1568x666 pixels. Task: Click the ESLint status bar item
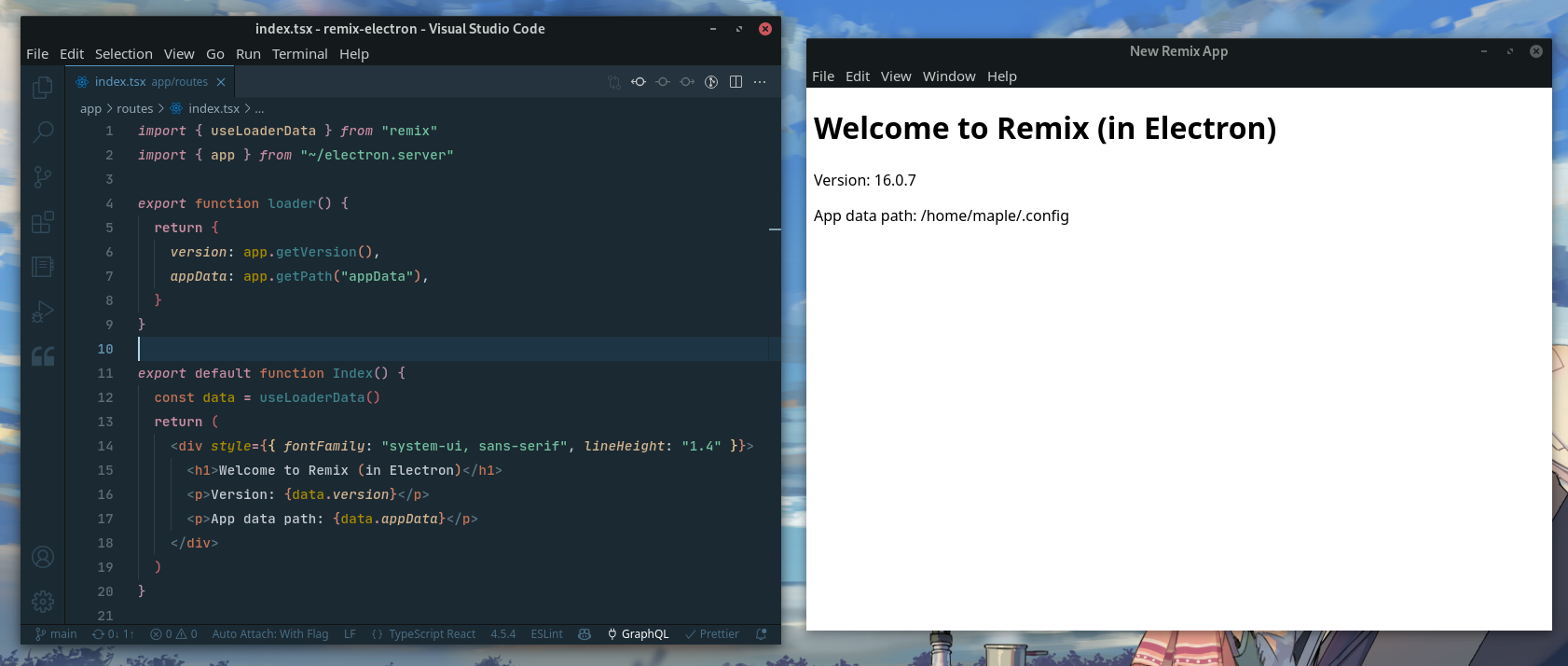547,634
